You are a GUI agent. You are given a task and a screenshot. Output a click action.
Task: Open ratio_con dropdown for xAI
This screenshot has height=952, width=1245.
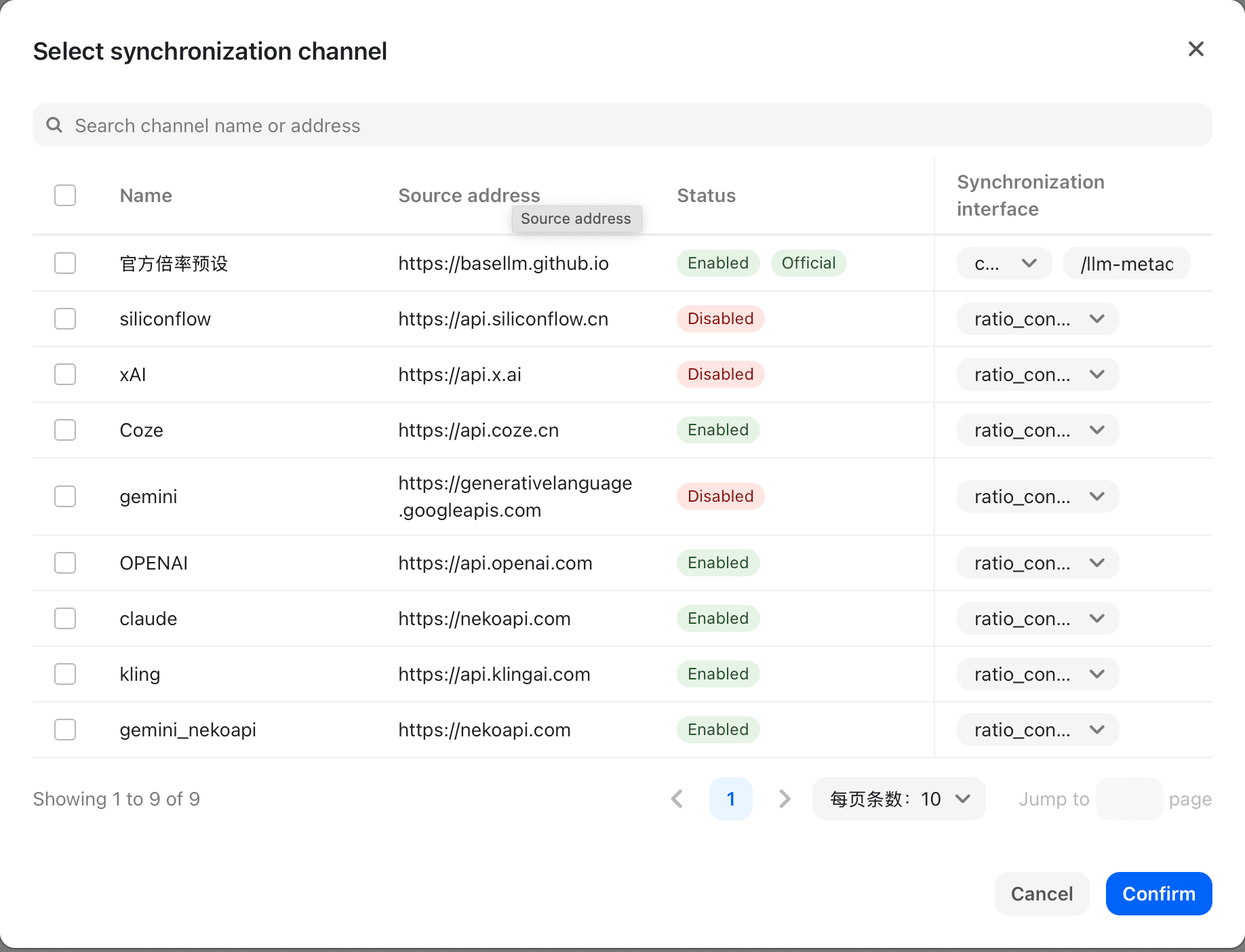1037,374
